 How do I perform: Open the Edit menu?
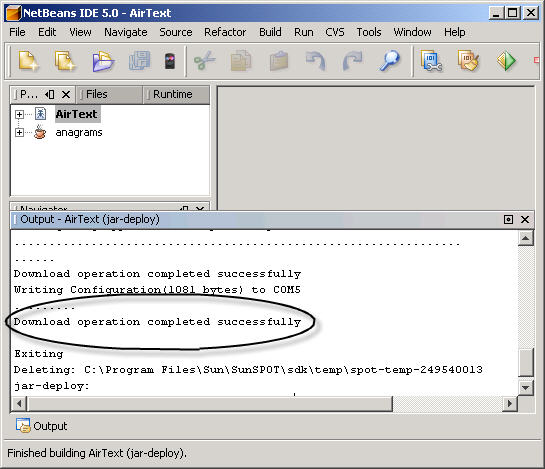tap(47, 32)
